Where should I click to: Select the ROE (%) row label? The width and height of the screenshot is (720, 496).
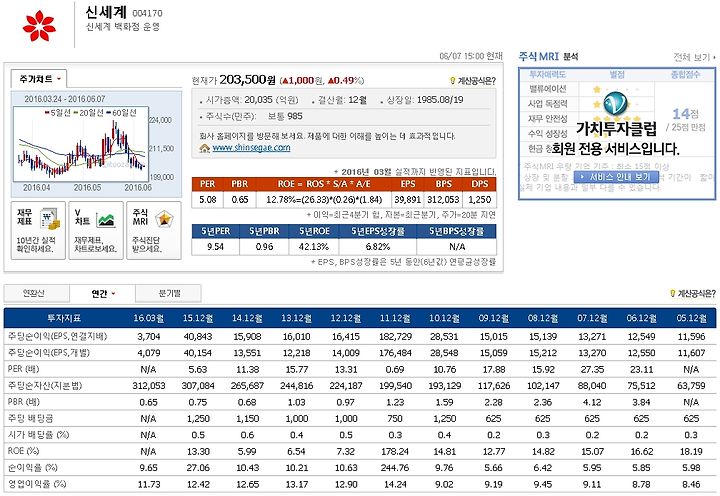click(23, 451)
